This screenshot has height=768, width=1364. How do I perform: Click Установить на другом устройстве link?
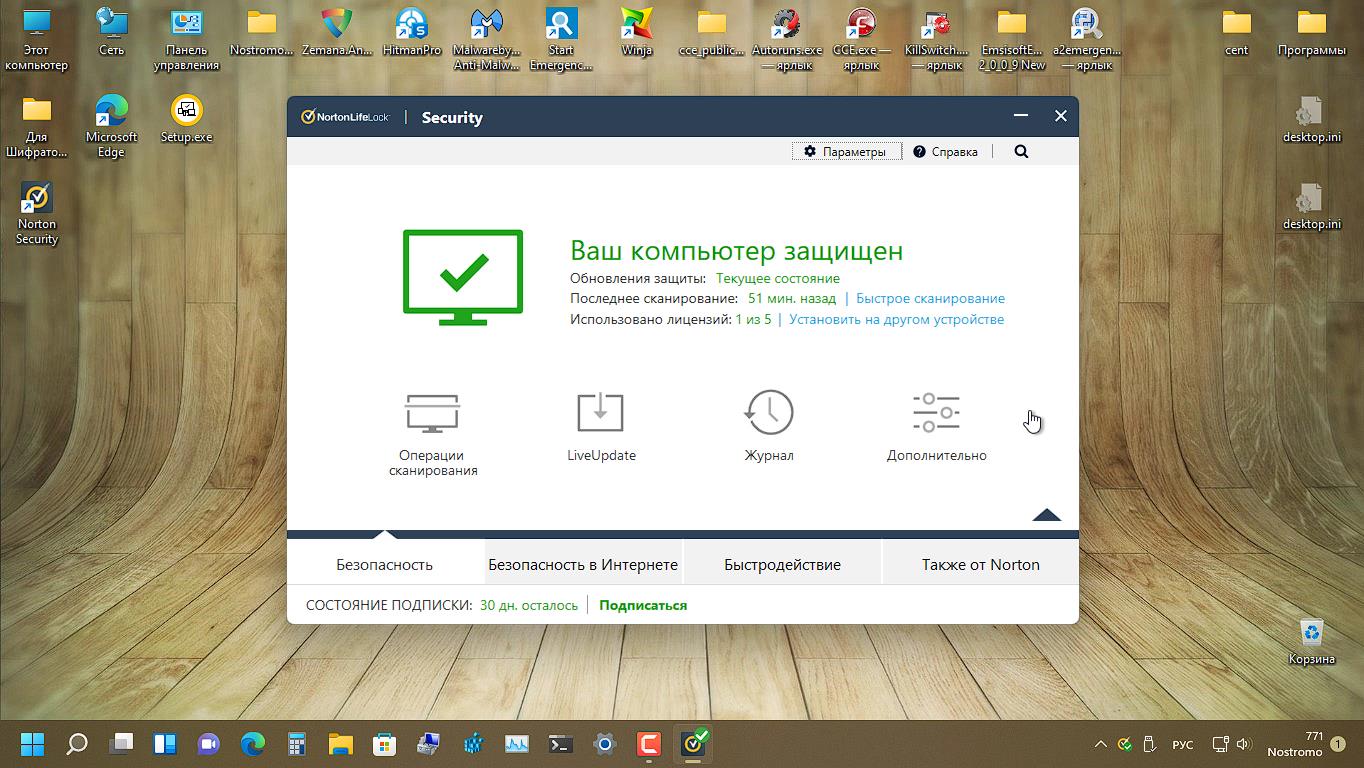[x=896, y=320]
